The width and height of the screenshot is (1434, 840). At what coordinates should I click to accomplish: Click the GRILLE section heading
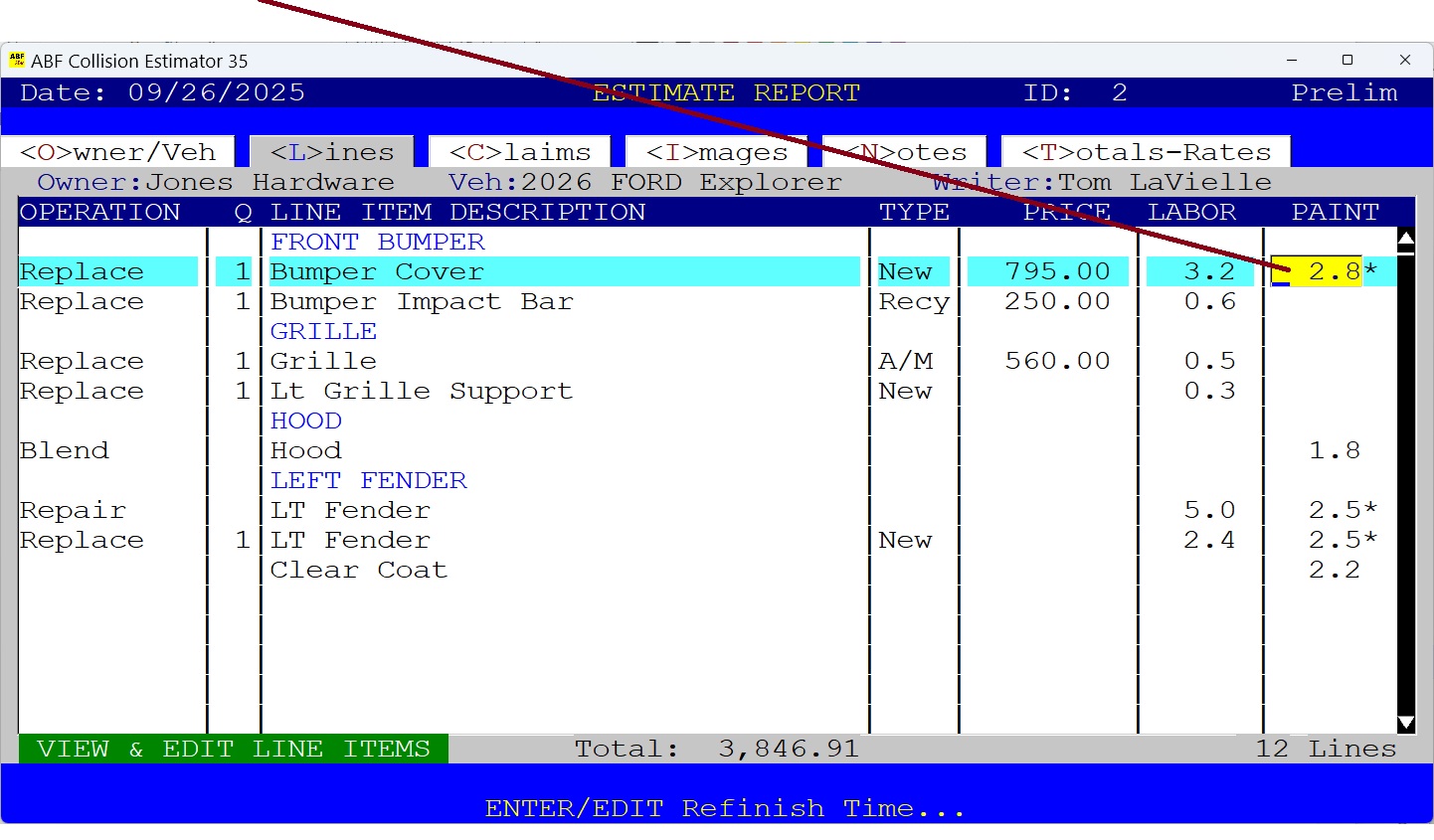323,330
